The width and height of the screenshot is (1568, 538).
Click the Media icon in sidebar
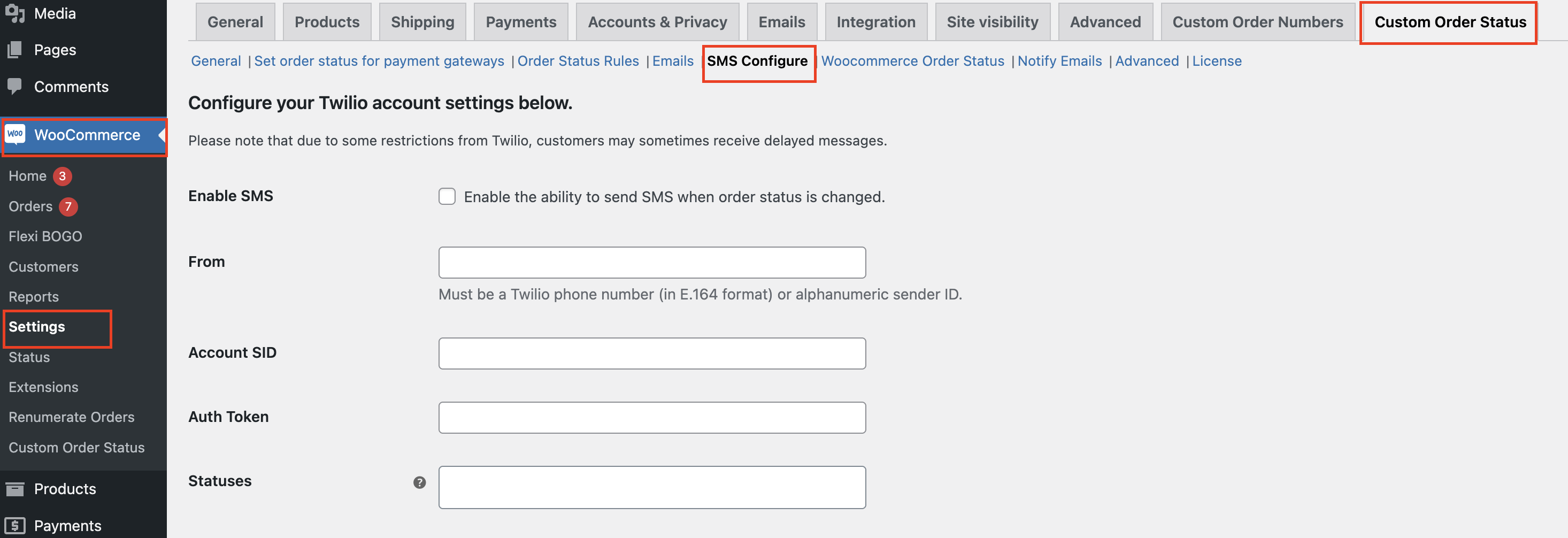14,13
